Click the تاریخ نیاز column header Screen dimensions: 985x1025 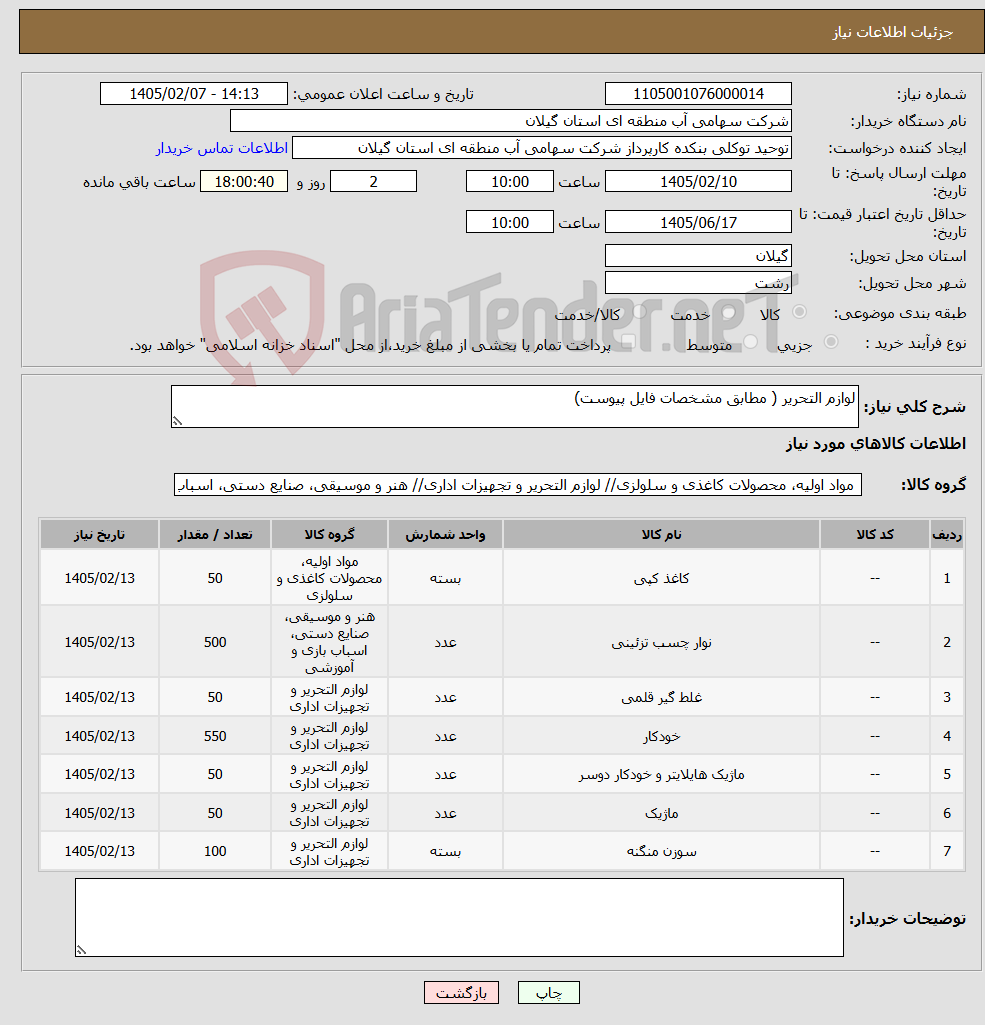coord(99,535)
